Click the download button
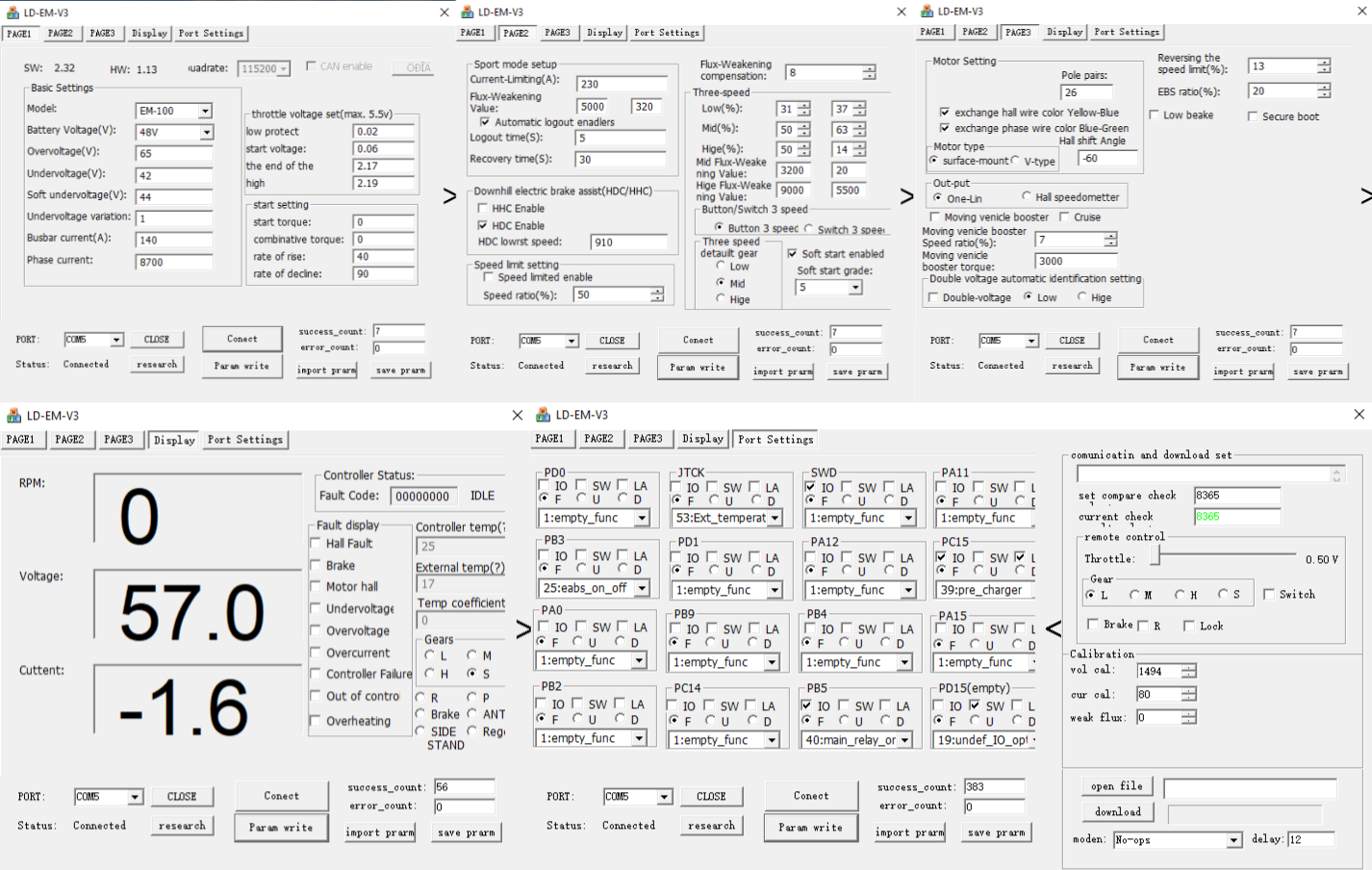 (x=1117, y=812)
